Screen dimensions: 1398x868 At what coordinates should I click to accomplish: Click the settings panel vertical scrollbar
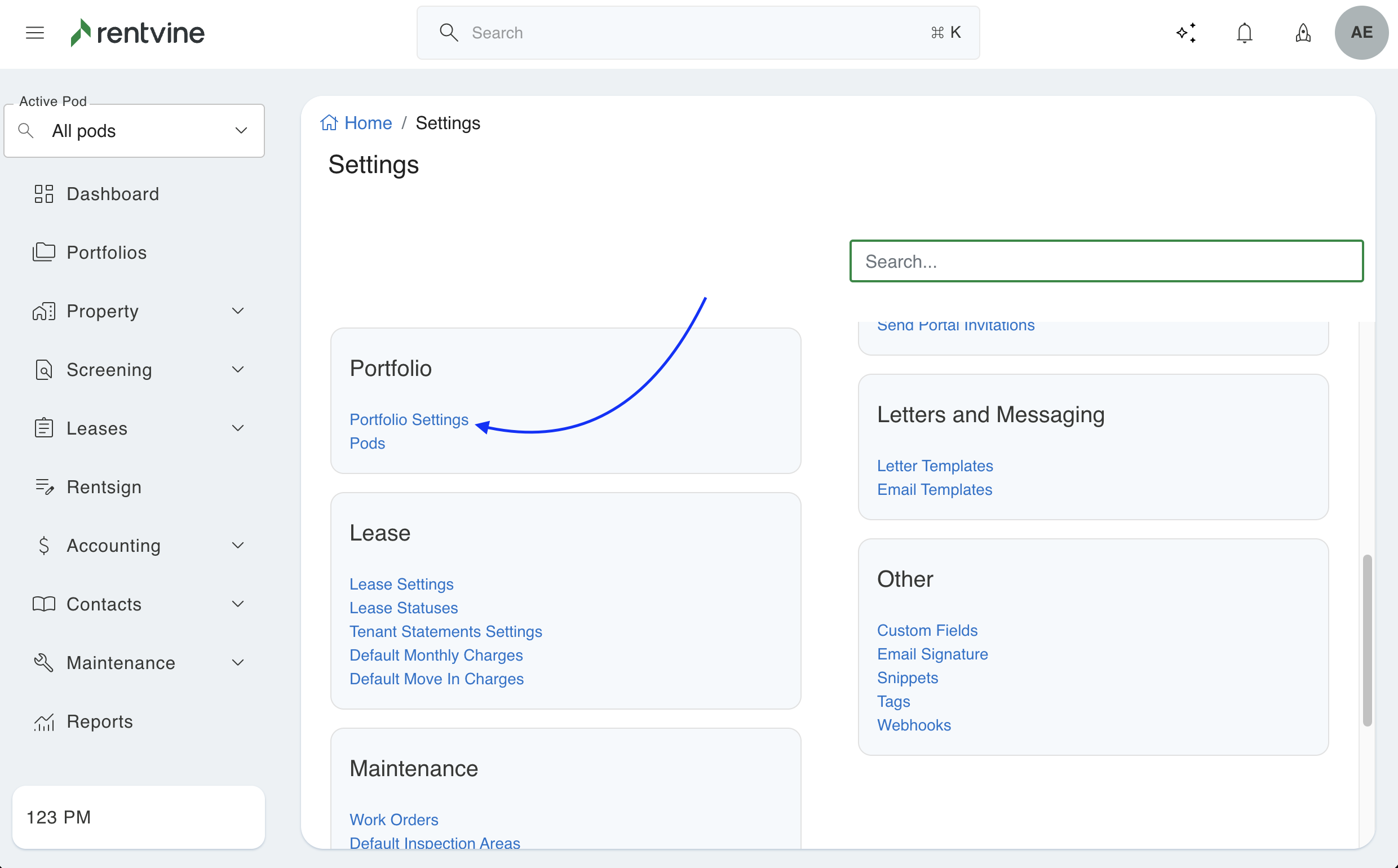tap(1367, 640)
